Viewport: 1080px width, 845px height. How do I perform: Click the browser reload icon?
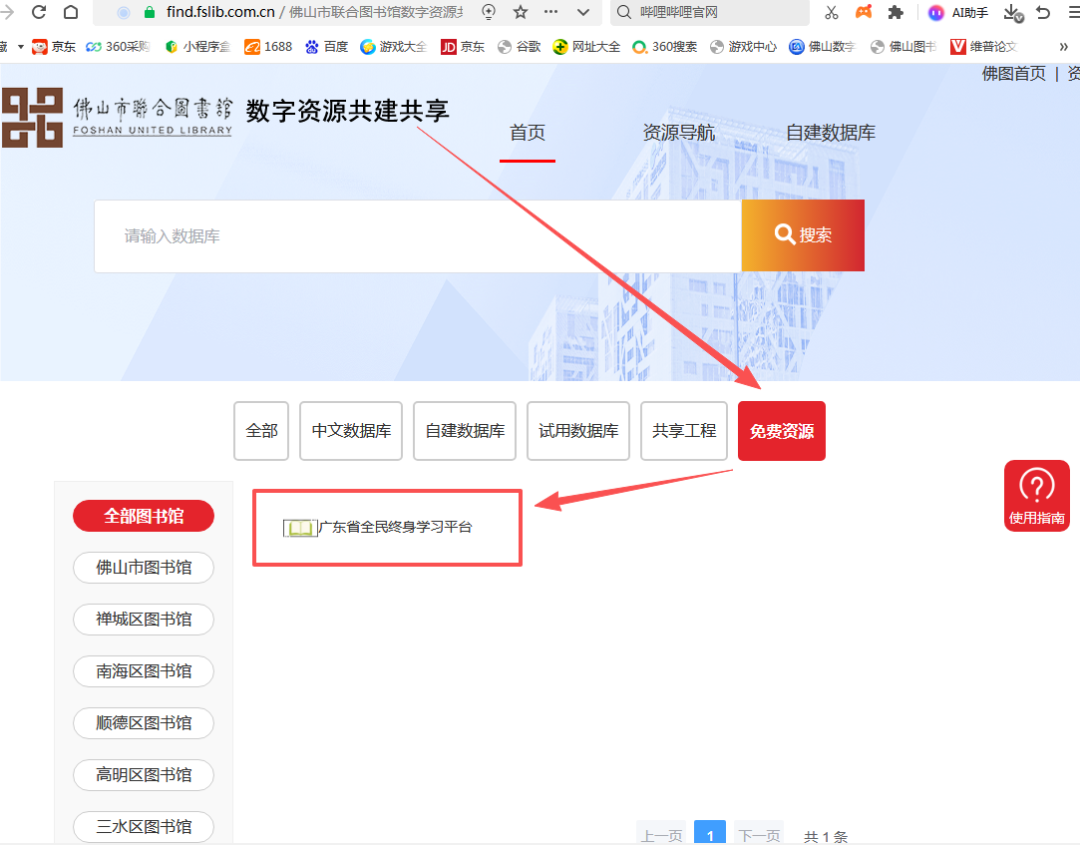tap(39, 12)
